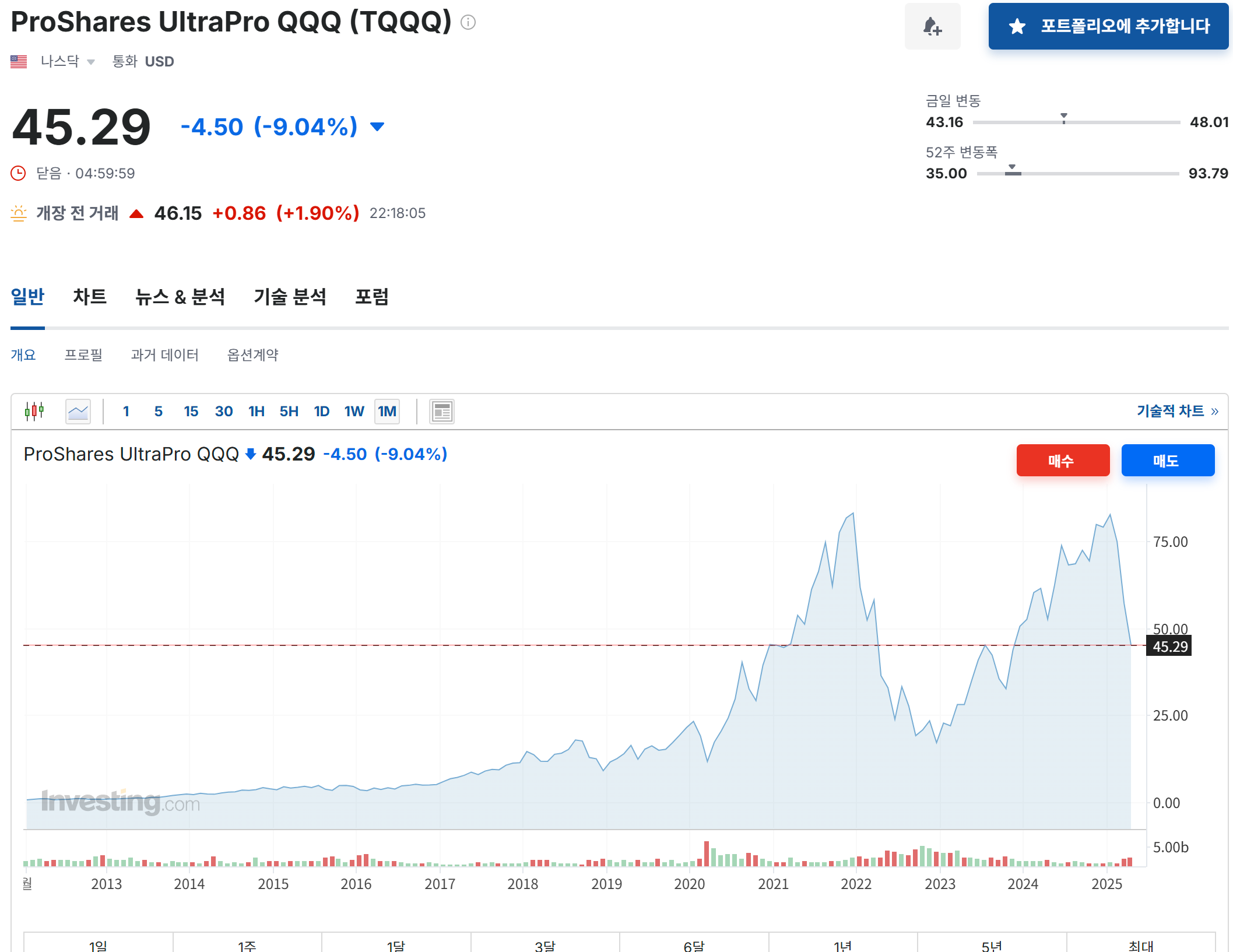Expand the price change dropdown arrow
This screenshot has width=1233, height=952.
pyautogui.click(x=376, y=127)
